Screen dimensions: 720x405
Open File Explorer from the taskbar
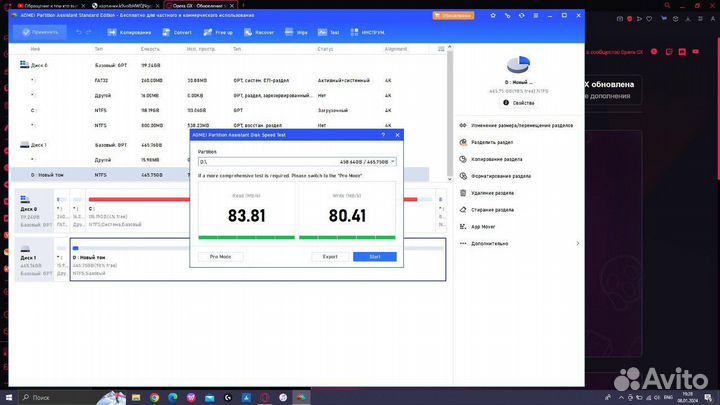[x=136, y=397]
